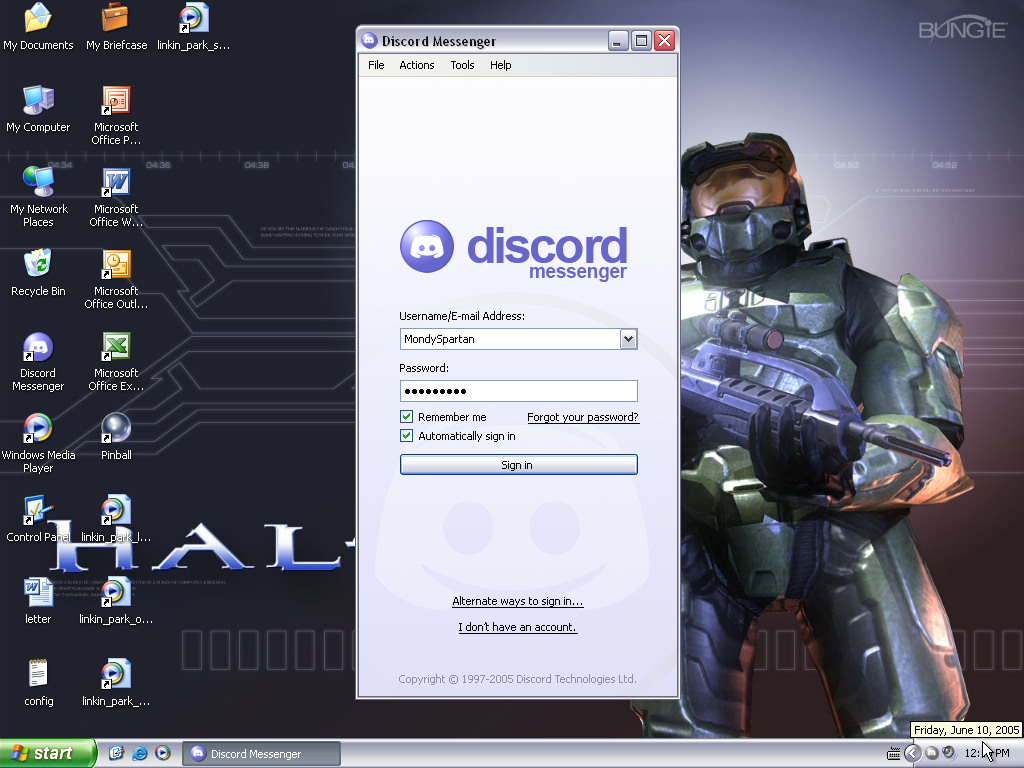Launch Internet Explorer from Quick Launch
The image size is (1024, 768).
(x=139, y=753)
